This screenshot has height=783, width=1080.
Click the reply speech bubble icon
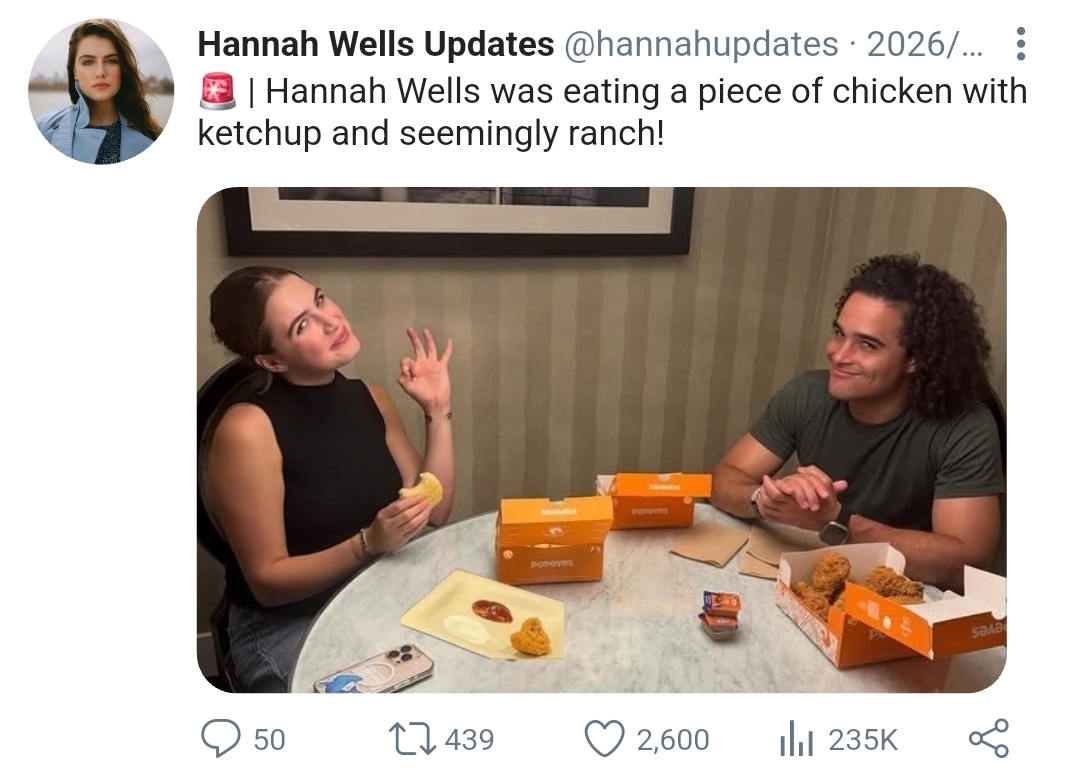coord(220,738)
